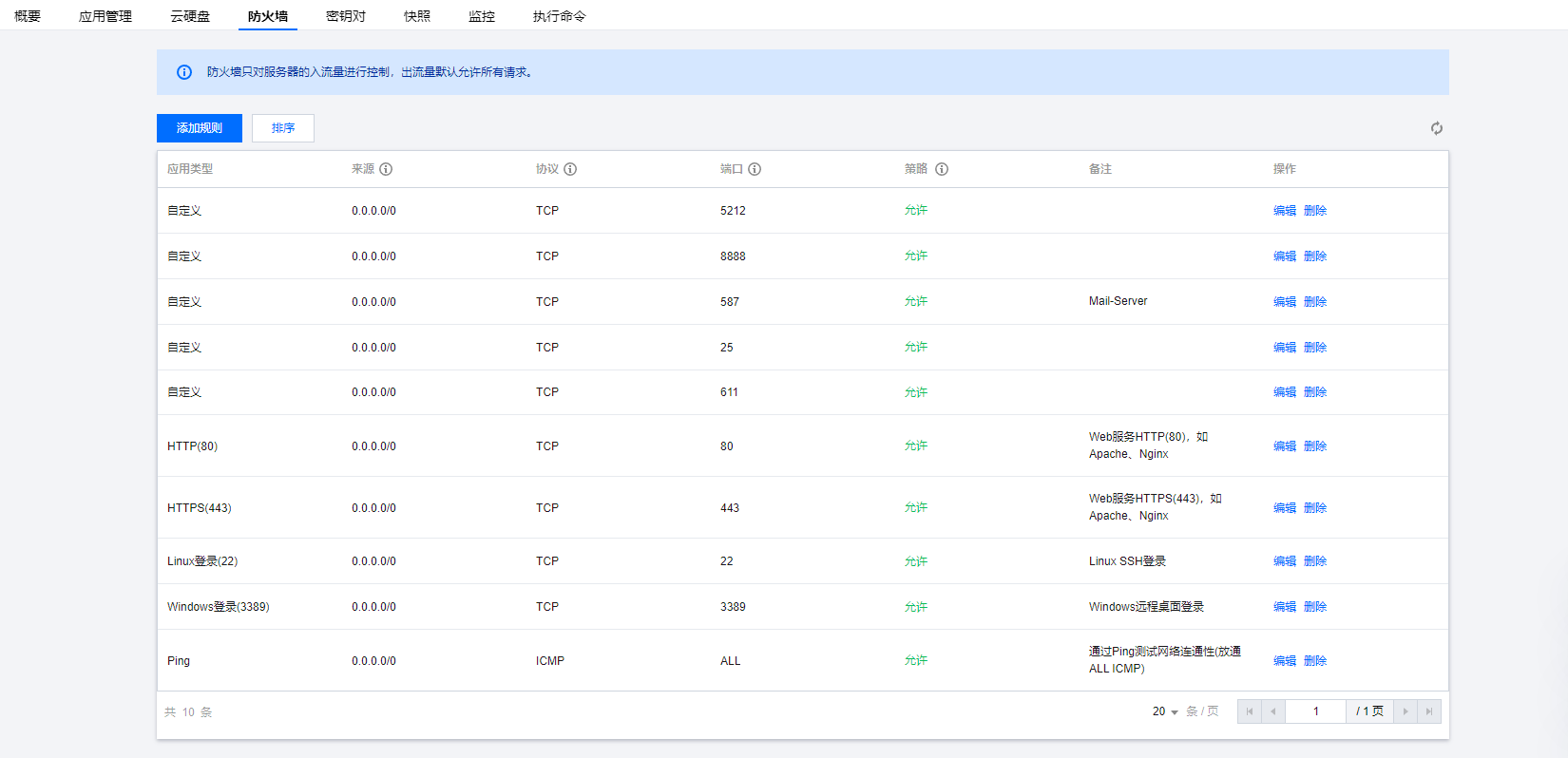This screenshot has width=1568, height=758.
Task: Edit the Mail-Server port 587 rule
Action: pyautogui.click(x=1285, y=302)
